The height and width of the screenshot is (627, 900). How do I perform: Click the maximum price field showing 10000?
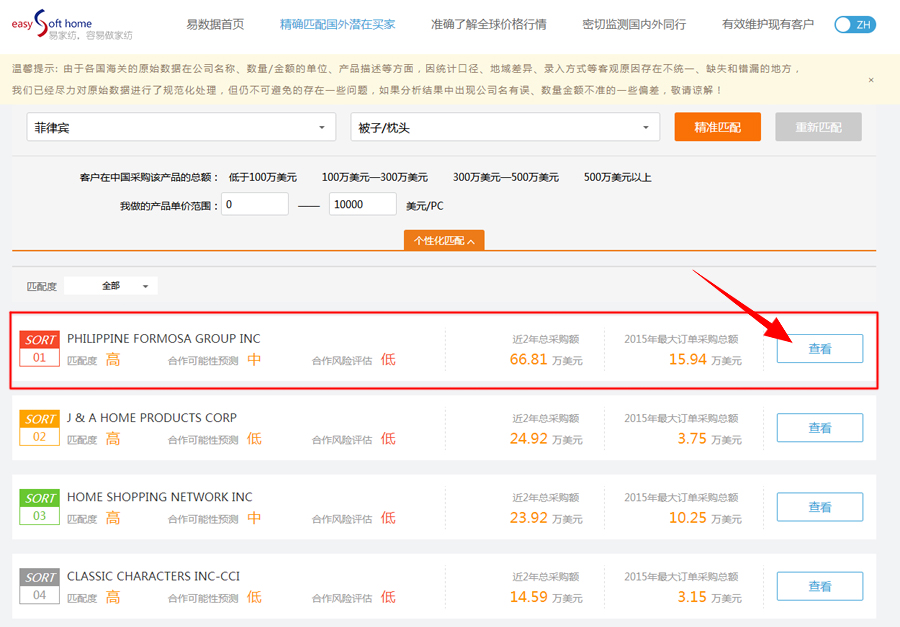363,204
